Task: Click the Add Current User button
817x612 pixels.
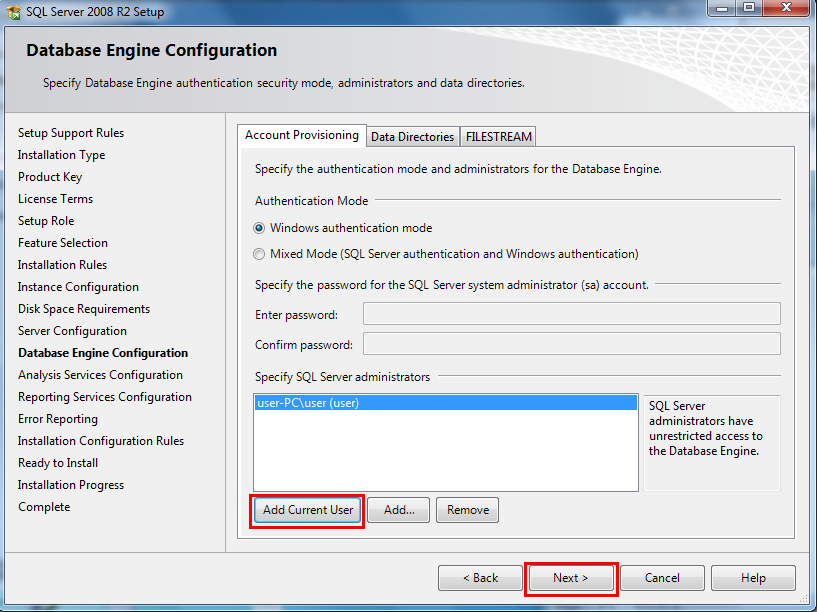Action: [307, 510]
